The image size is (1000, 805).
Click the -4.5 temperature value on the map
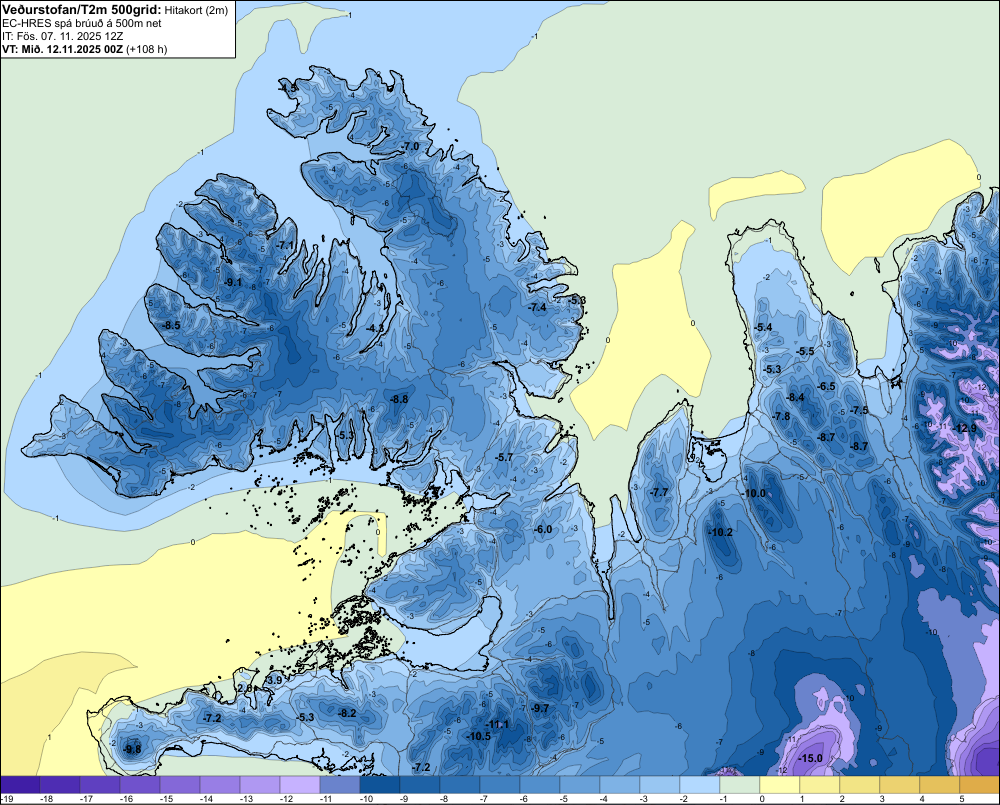point(289,88)
